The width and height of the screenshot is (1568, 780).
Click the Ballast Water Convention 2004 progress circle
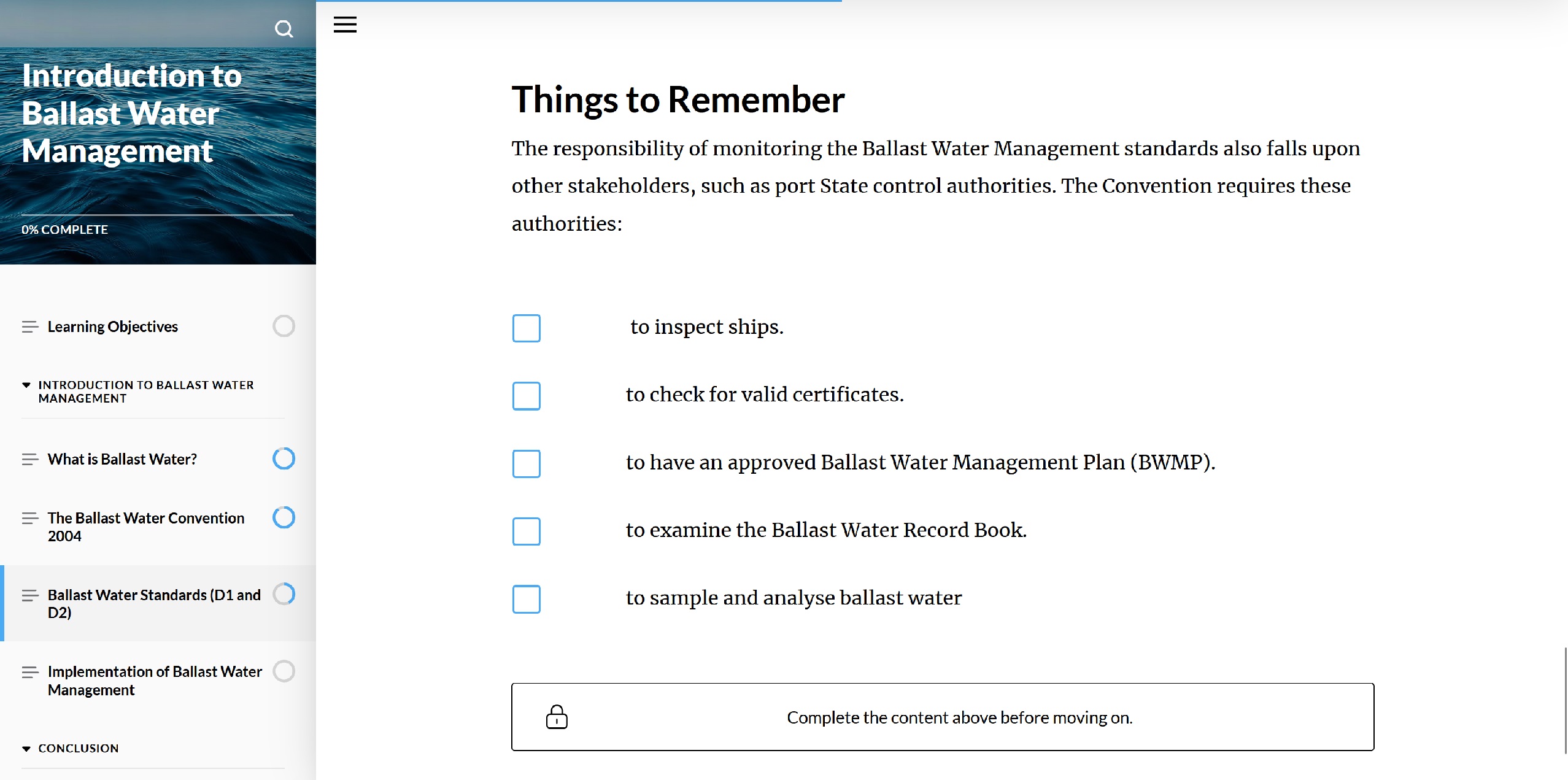click(x=284, y=517)
